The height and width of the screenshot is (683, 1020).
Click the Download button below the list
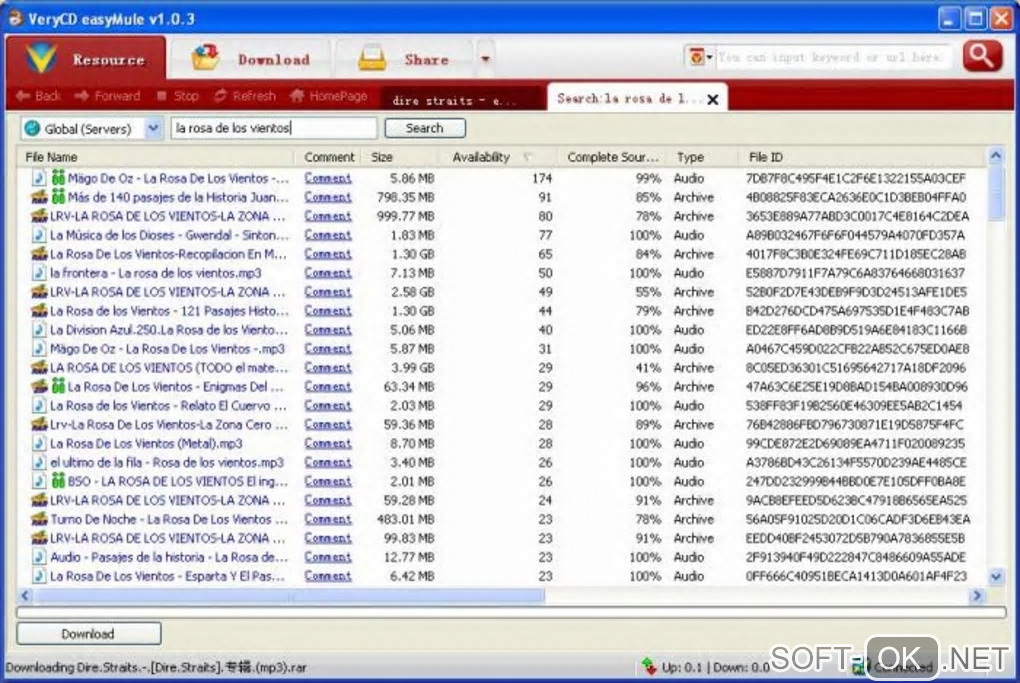coord(88,634)
